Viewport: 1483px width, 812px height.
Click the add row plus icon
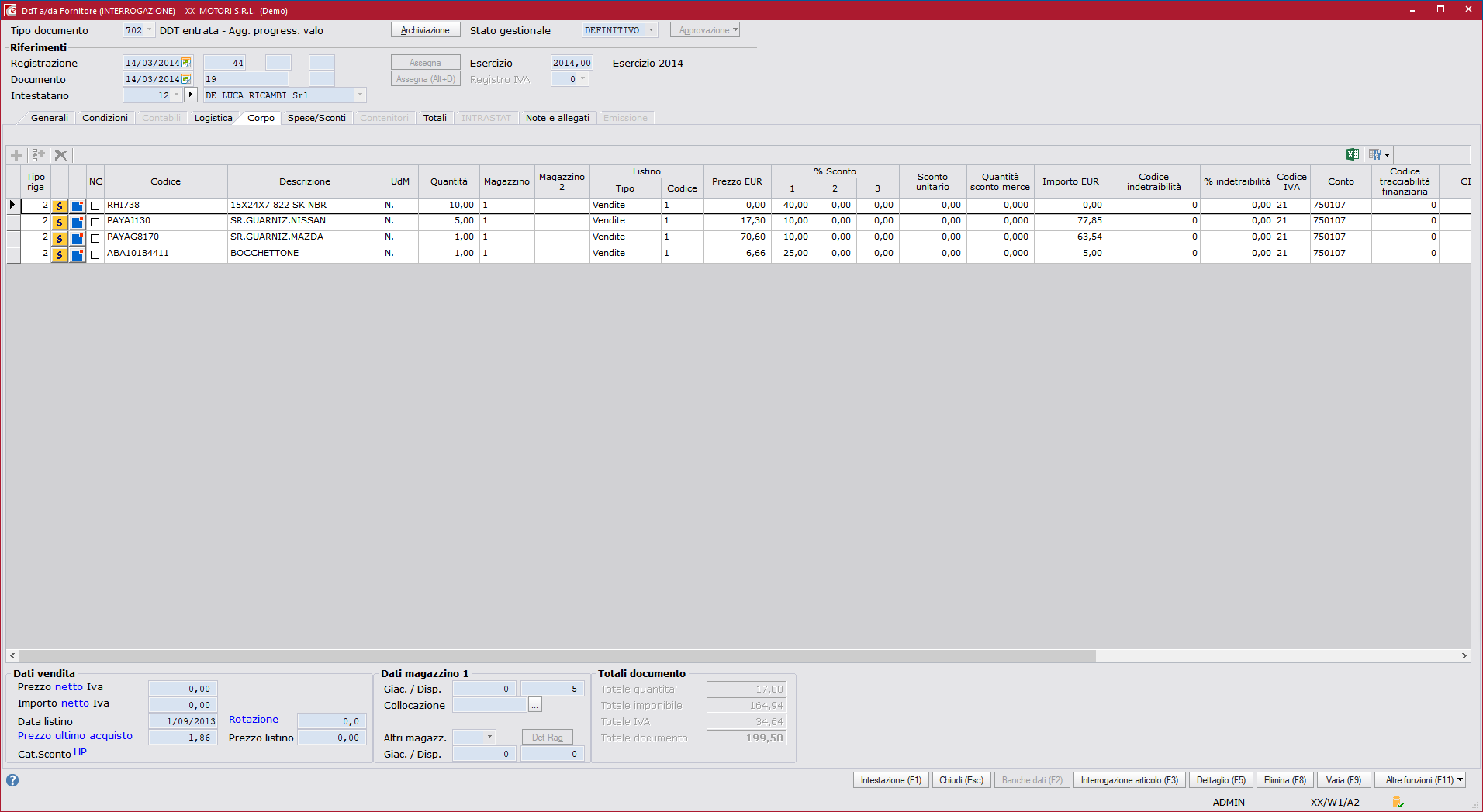click(16, 155)
